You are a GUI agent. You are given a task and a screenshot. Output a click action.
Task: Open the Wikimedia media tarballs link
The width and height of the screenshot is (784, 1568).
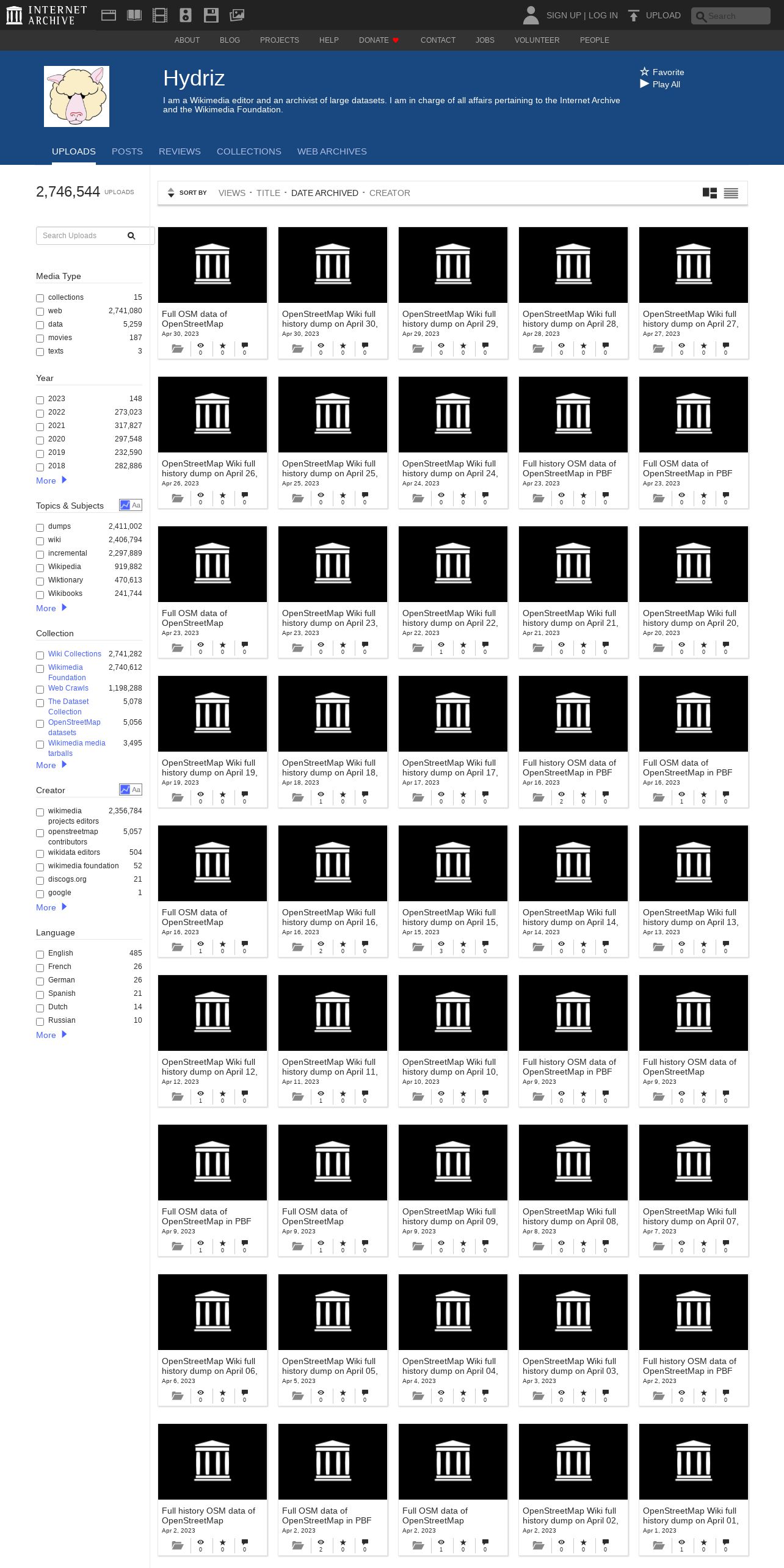click(x=77, y=748)
